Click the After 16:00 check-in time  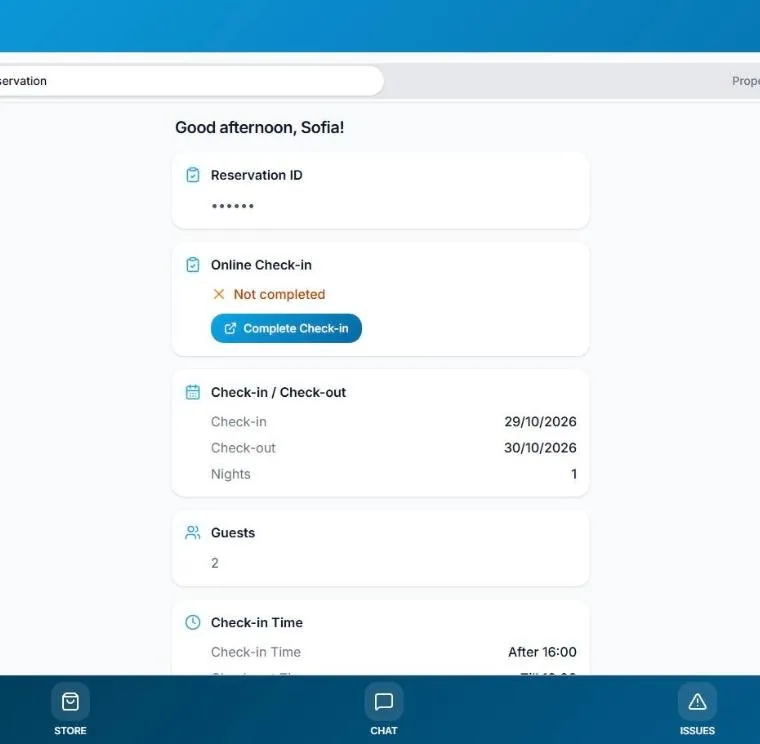click(542, 652)
